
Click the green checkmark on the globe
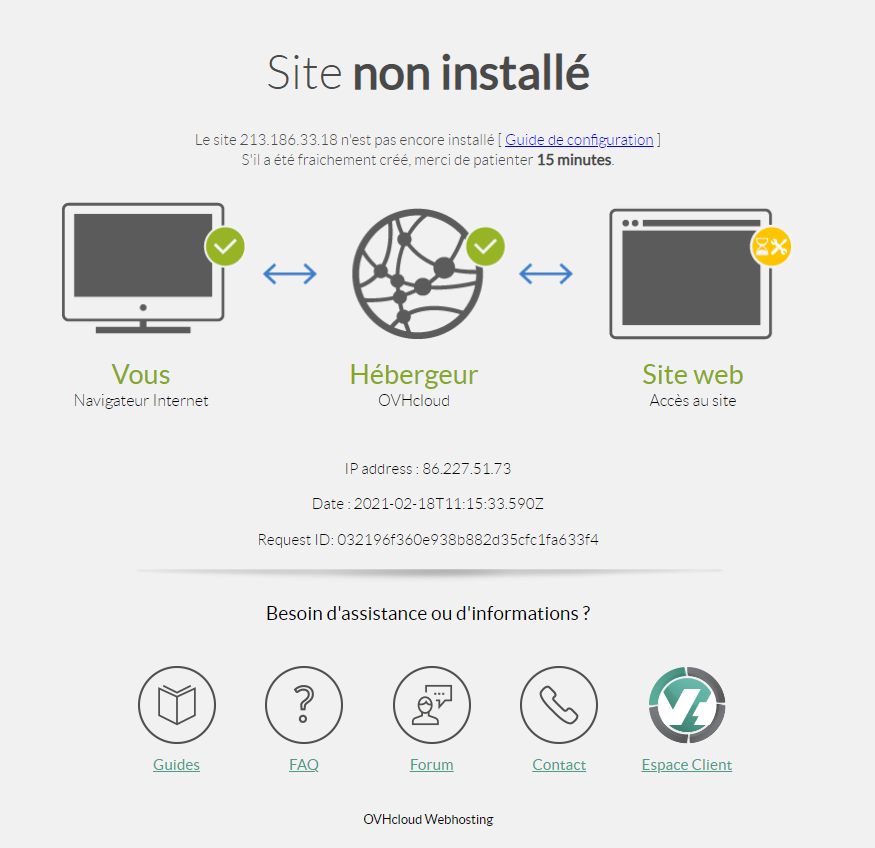[485, 247]
